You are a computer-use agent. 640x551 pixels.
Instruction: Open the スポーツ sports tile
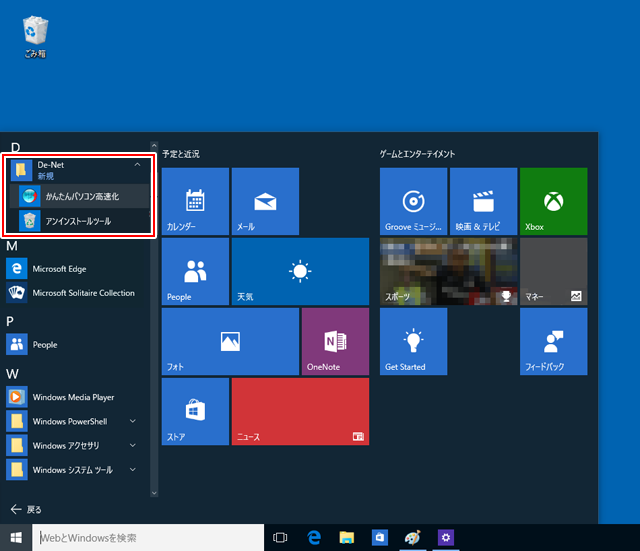[x=449, y=271]
